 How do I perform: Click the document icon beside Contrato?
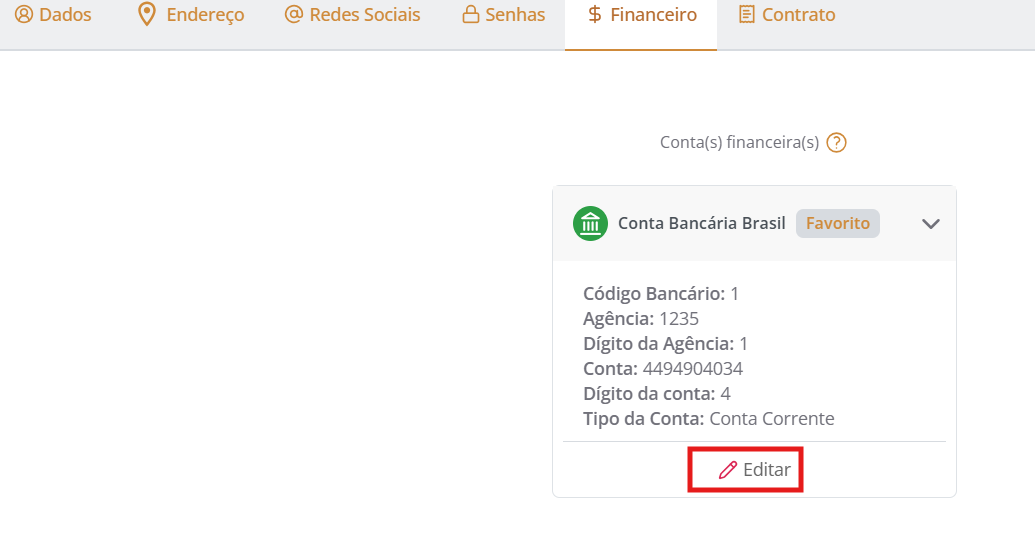pos(746,15)
